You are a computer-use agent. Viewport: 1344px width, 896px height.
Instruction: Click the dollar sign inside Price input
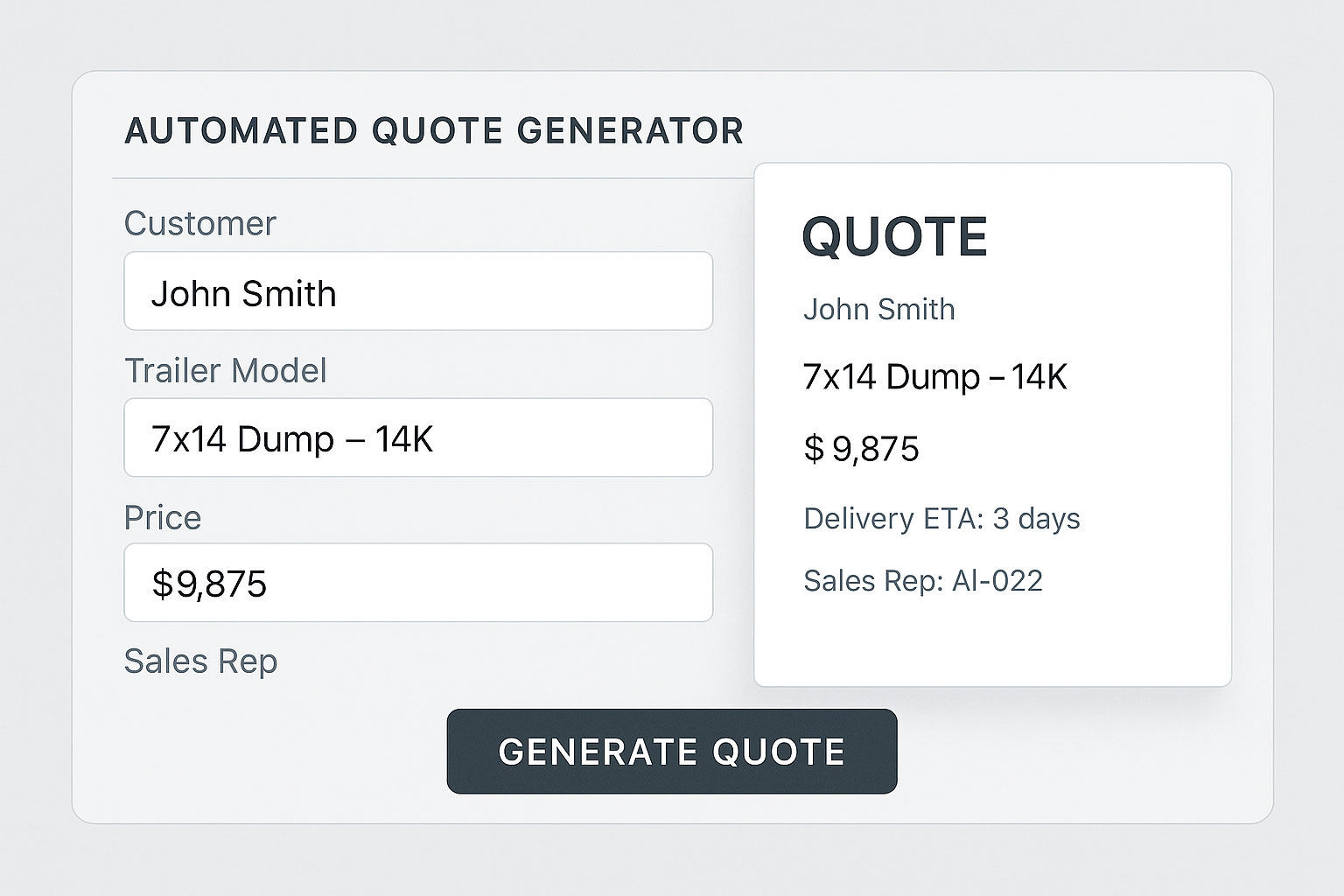click(163, 584)
